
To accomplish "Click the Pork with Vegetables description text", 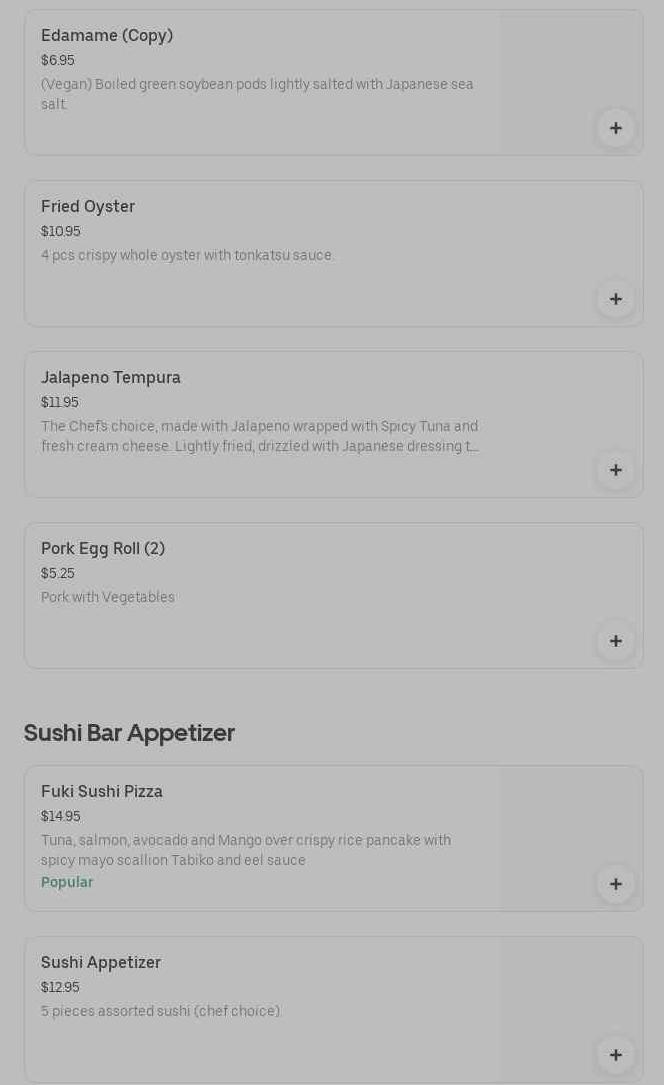I will pyautogui.click(x=108, y=597).
